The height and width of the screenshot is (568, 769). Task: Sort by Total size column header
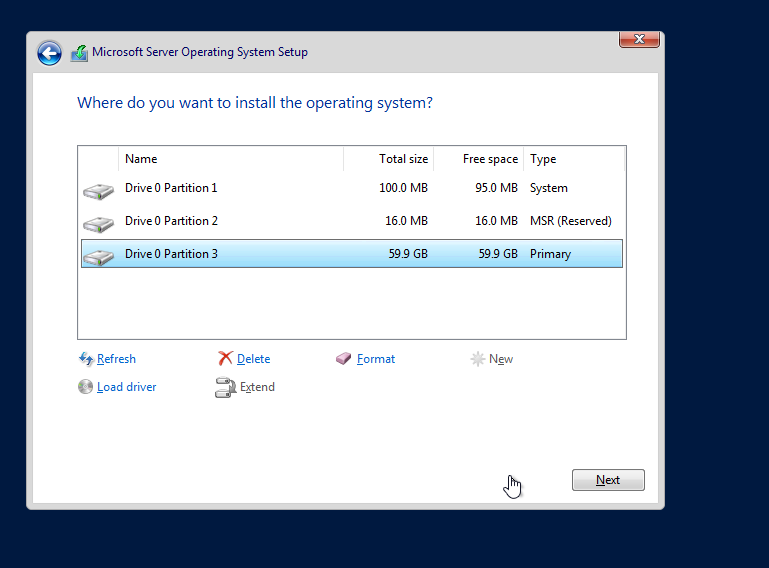pyautogui.click(x=388, y=159)
